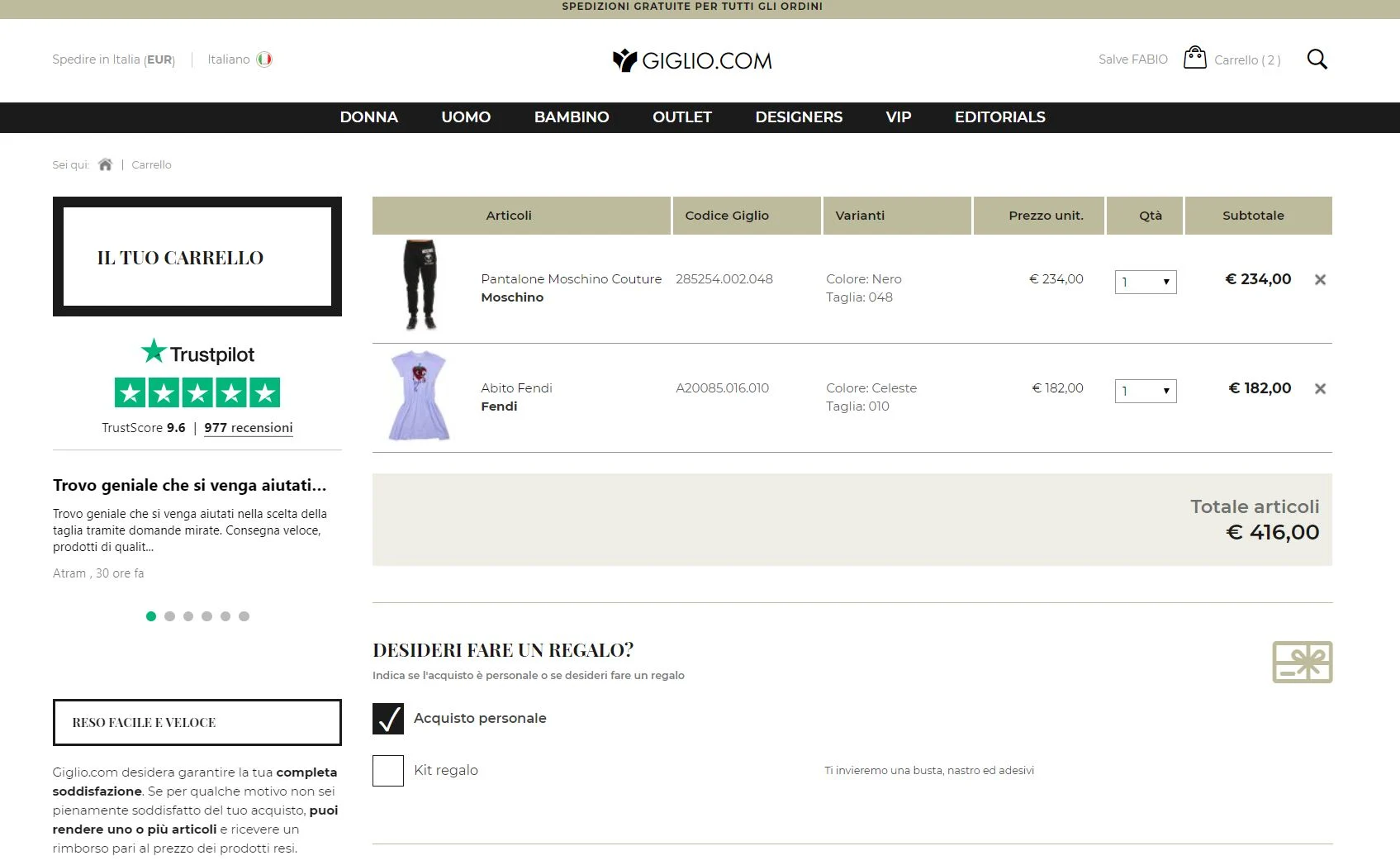Open the Fendi brand link
This screenshot has width=1400, height=865.
coord(499,406)
